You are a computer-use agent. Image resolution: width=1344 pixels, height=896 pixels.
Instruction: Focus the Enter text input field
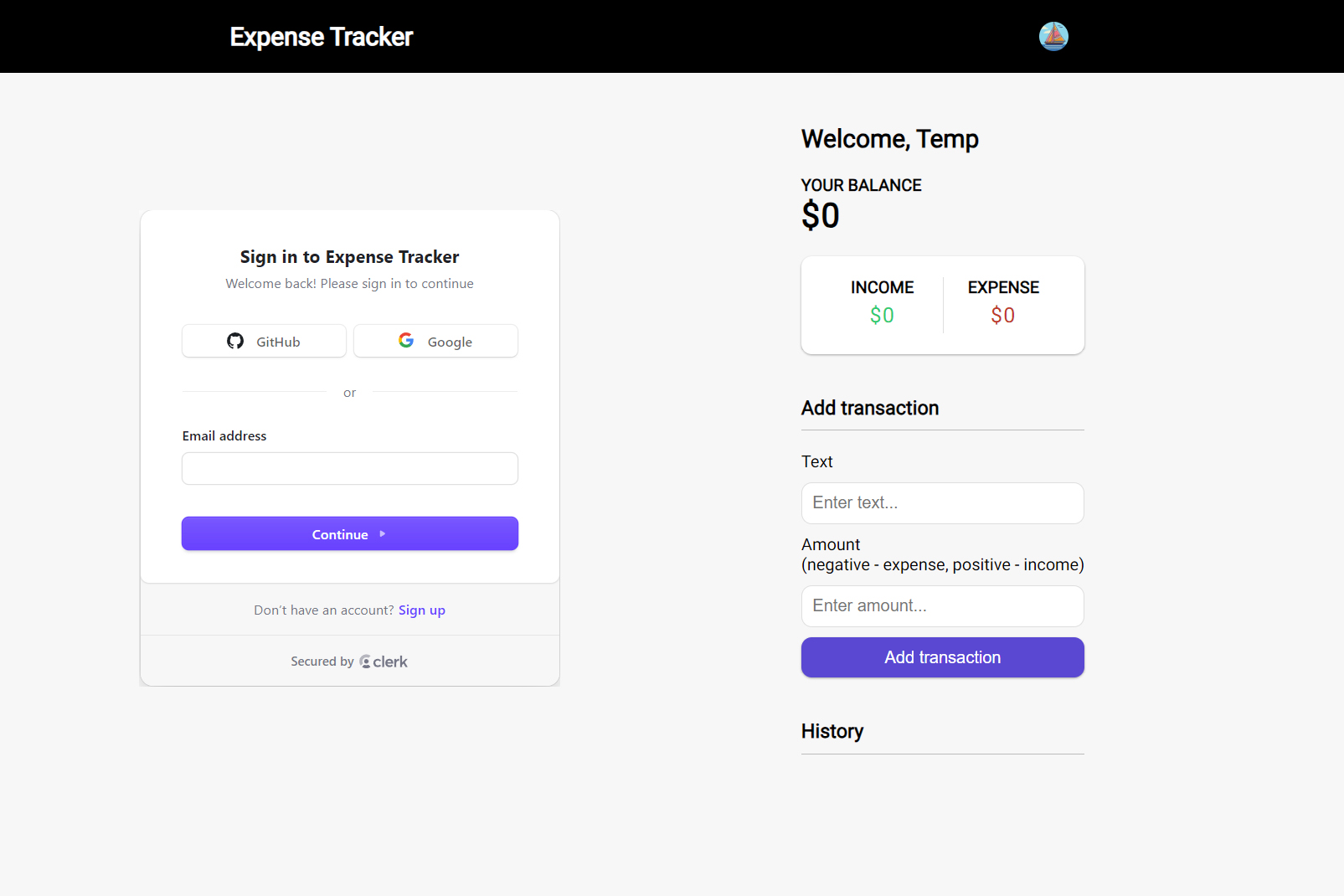click(943, 503)
